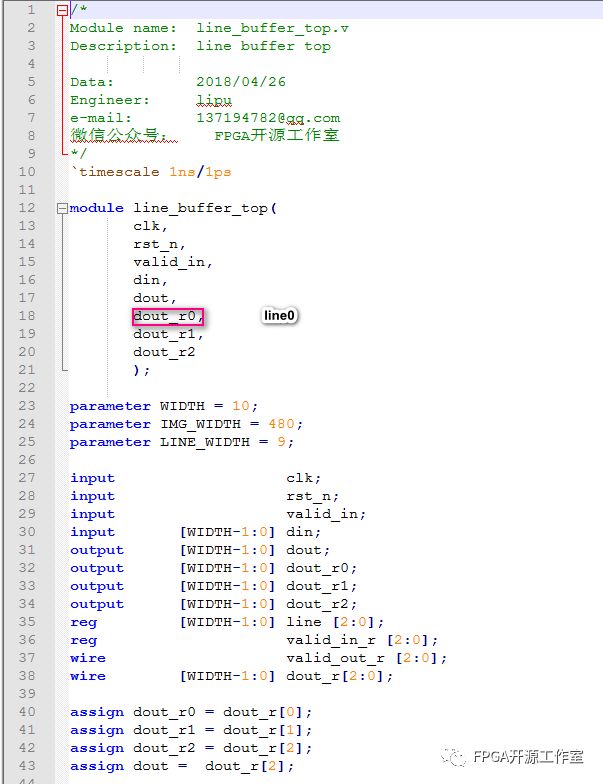Collapse the comment block fold marker on line 1
The width and height of the screenshot is (603, 784).
[63, 10]
